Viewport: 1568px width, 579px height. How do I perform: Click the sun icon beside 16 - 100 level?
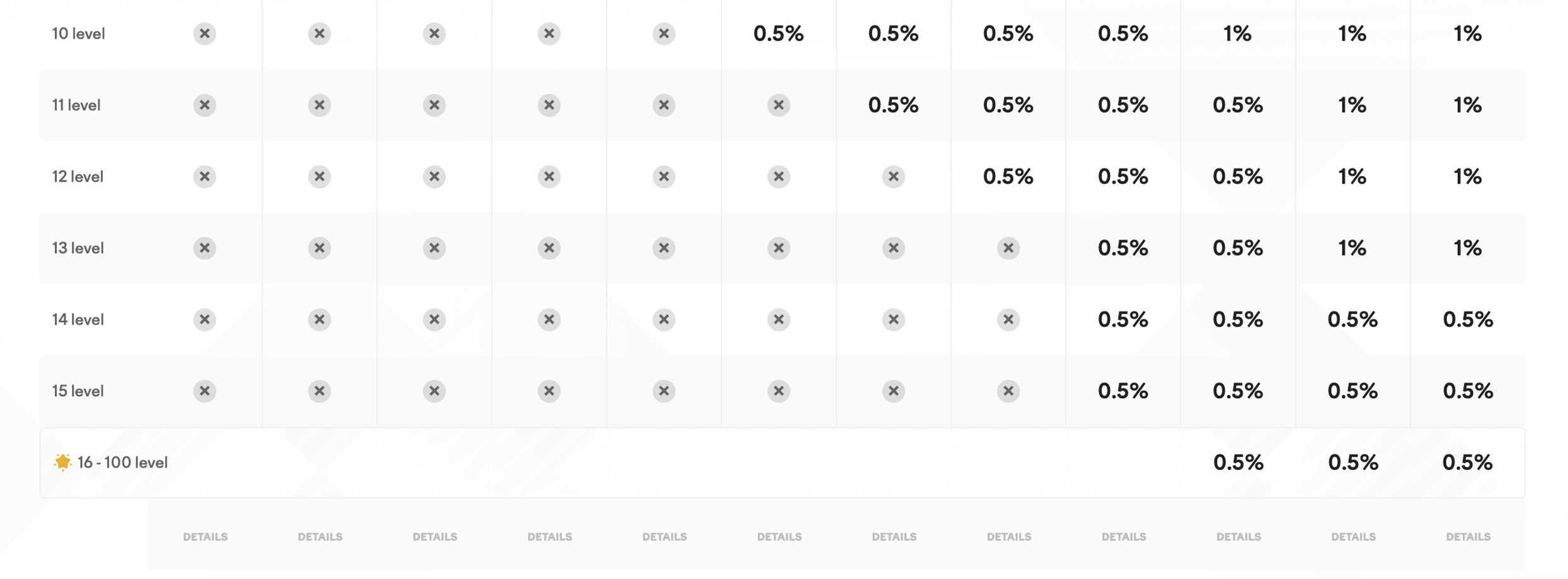[x=62, y=462]
